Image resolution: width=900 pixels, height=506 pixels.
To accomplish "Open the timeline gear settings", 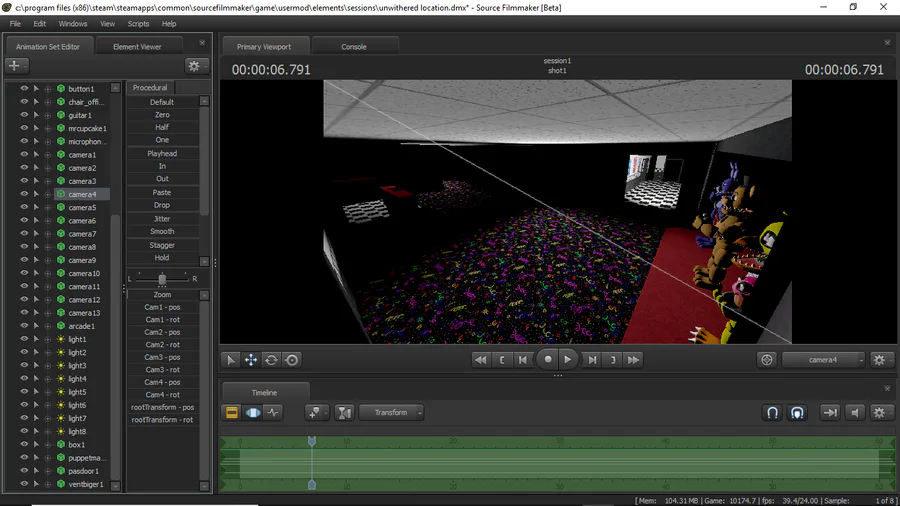I will 879,412.
